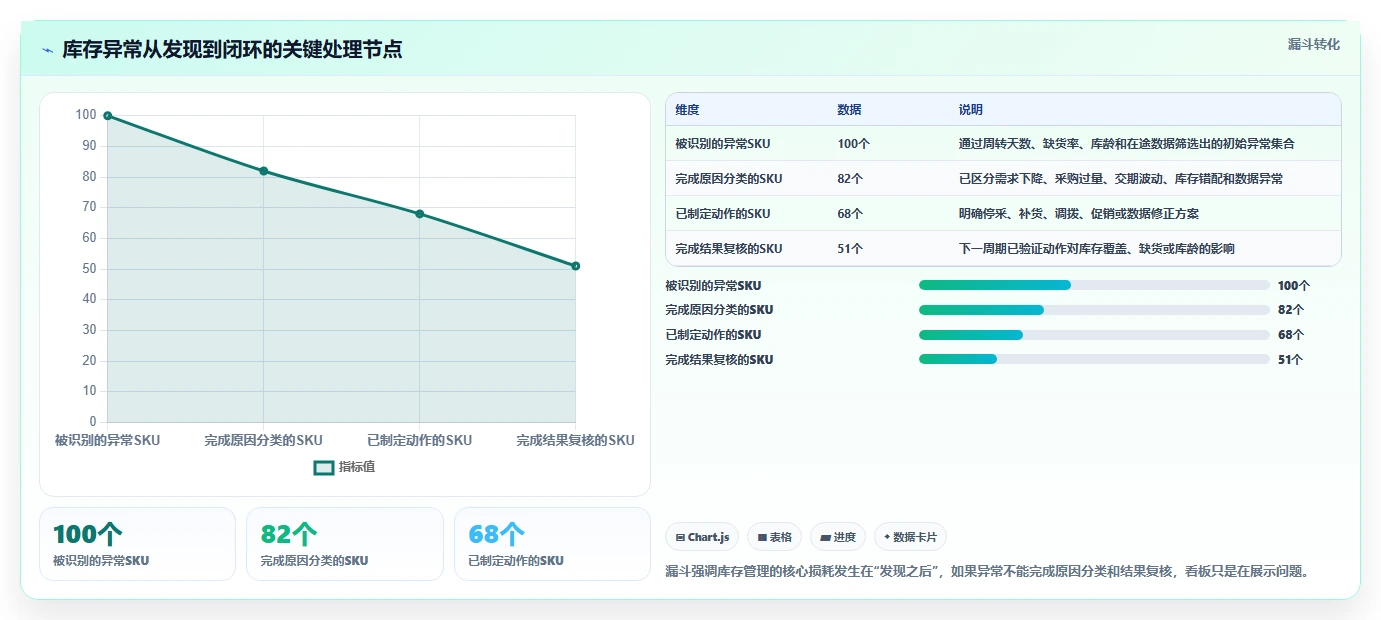The width and height of the screenshot is (1381, 620).
Task: Click the 完成原因分类的SKU x-axis label
Action: (x=263, y=441)
